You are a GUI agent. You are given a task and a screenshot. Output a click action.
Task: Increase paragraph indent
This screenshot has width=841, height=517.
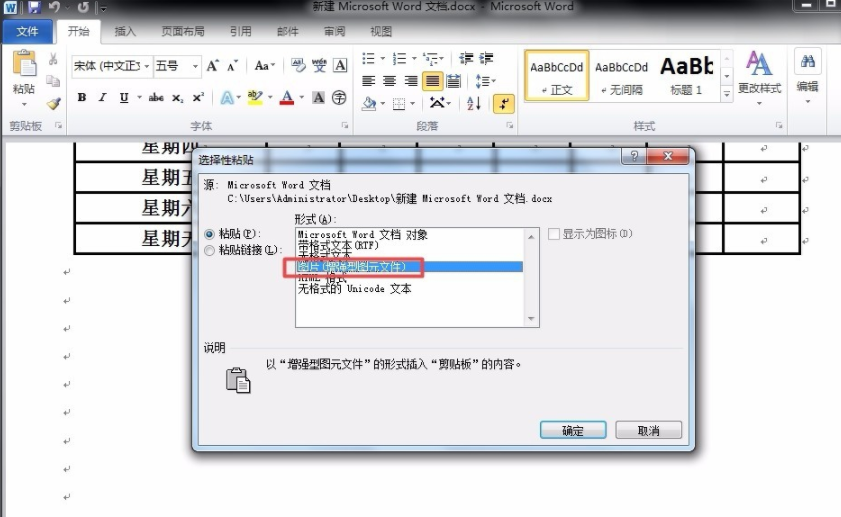click(x=486, y=58)
